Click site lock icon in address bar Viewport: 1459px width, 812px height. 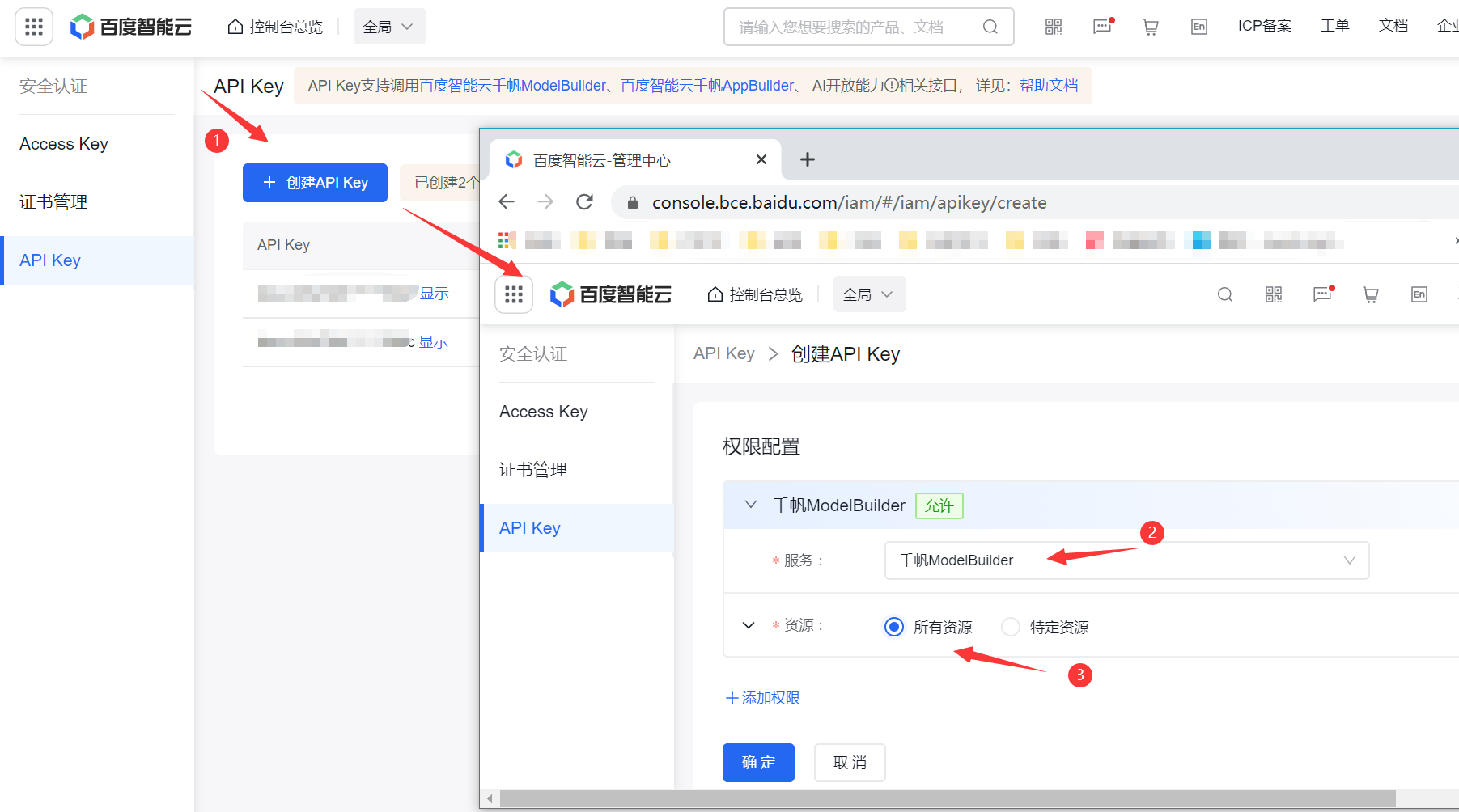point(633,202)
